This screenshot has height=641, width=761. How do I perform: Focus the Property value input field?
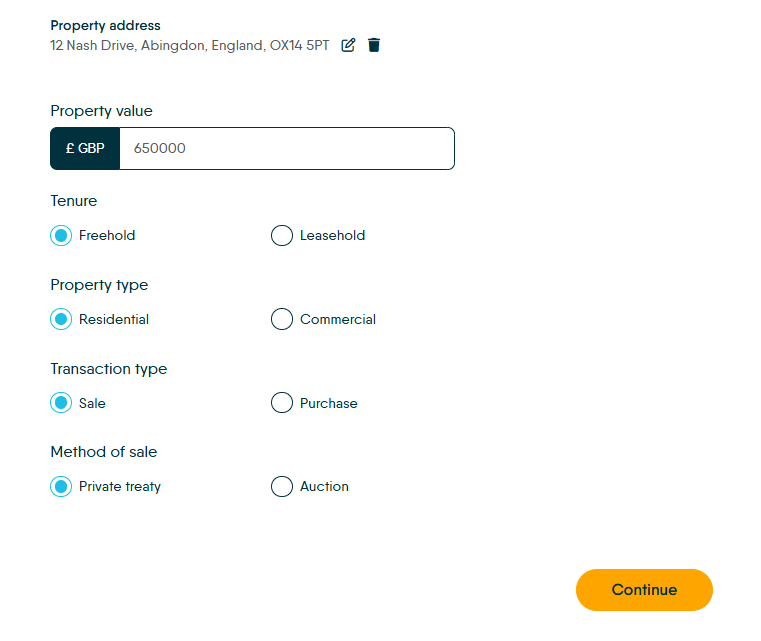coord(287,148)
